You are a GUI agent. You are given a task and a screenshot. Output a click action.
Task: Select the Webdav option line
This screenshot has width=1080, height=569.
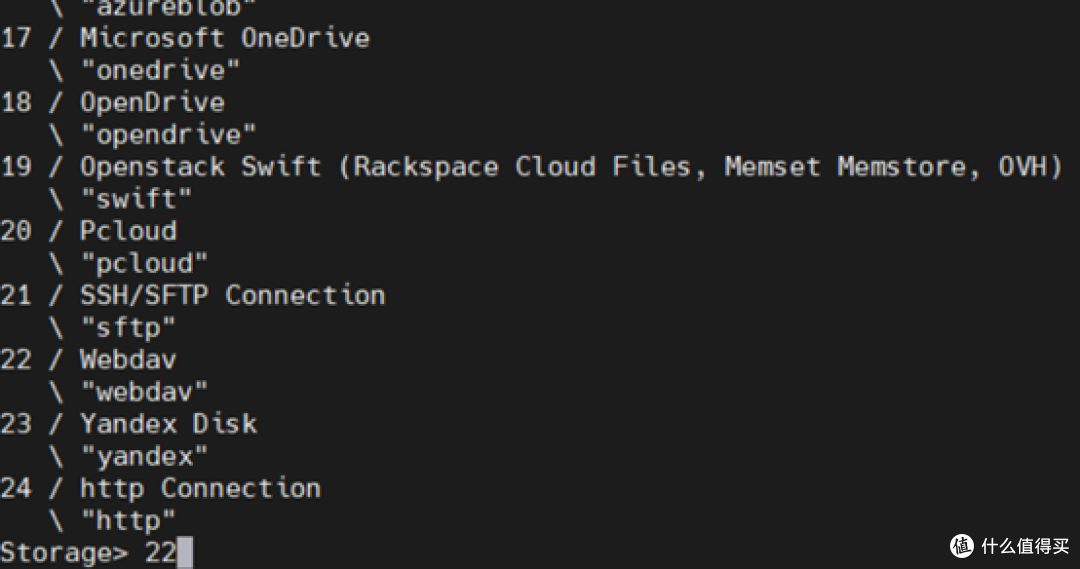click(128, 360)
